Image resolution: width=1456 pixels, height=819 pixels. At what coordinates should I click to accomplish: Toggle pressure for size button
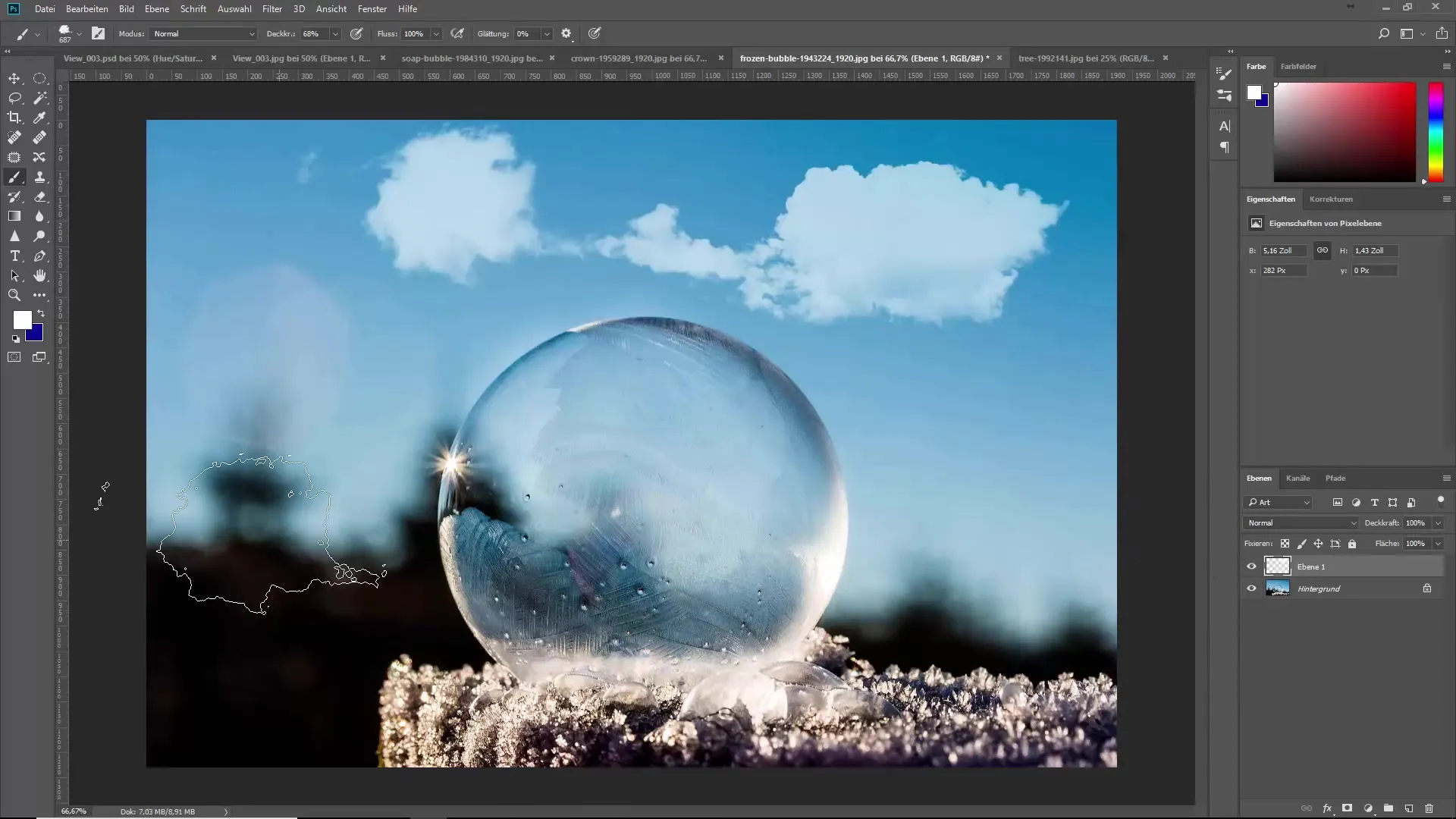(x=595, y=33)
